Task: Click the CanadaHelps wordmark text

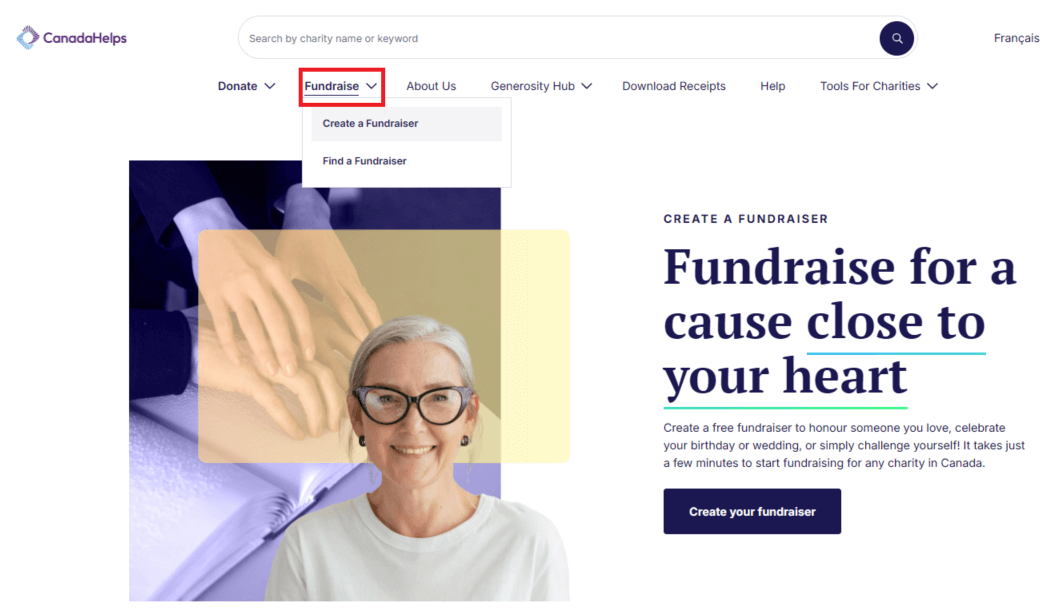Action: pyautogui.click(x=85, y=38)
